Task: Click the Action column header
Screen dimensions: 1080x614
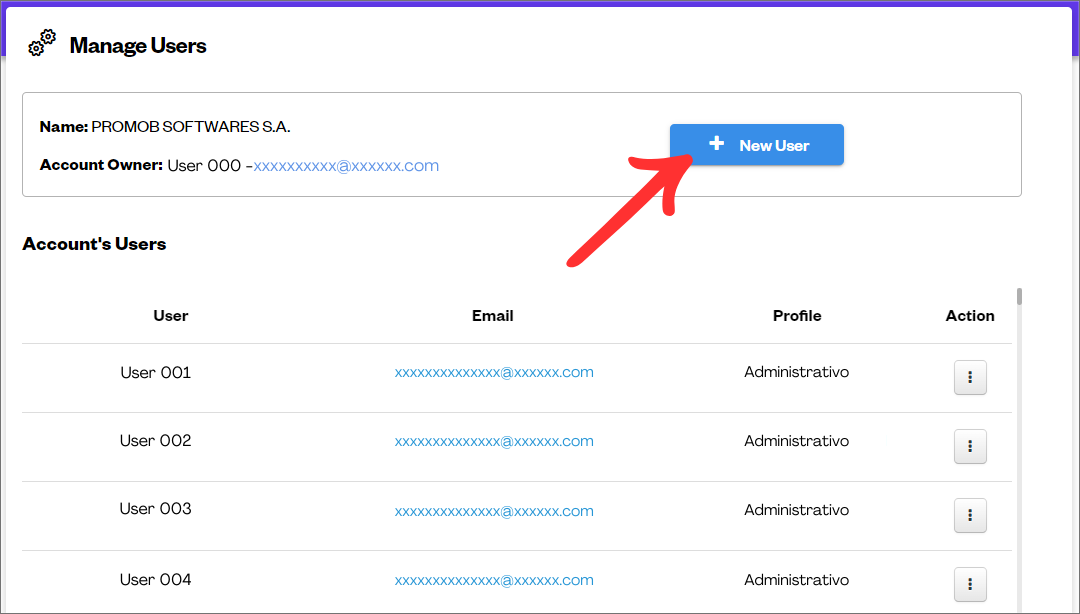Action: (x=970, y=316)
